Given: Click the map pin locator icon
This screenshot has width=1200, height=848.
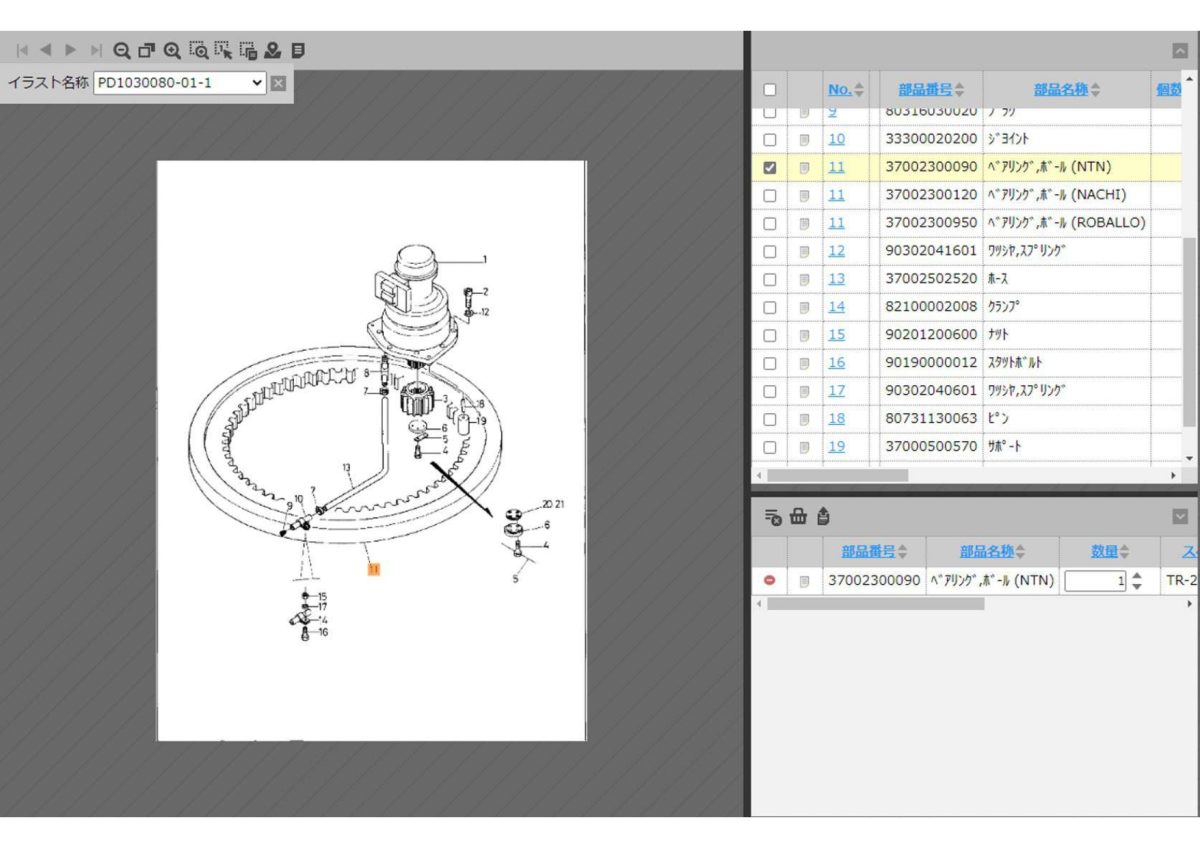Looking at the screenshot, I should point(273,50).
